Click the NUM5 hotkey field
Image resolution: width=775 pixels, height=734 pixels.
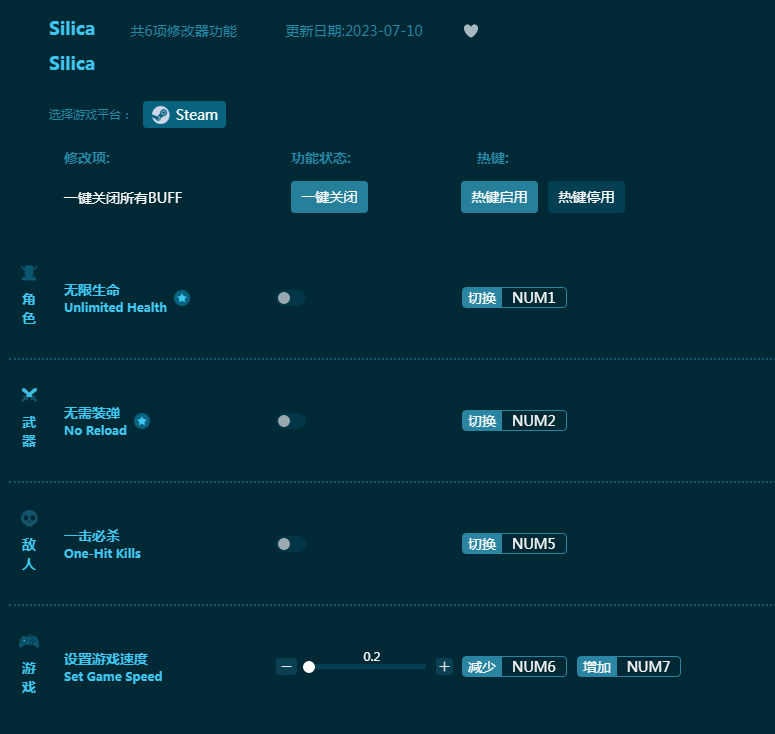[534, 544]
